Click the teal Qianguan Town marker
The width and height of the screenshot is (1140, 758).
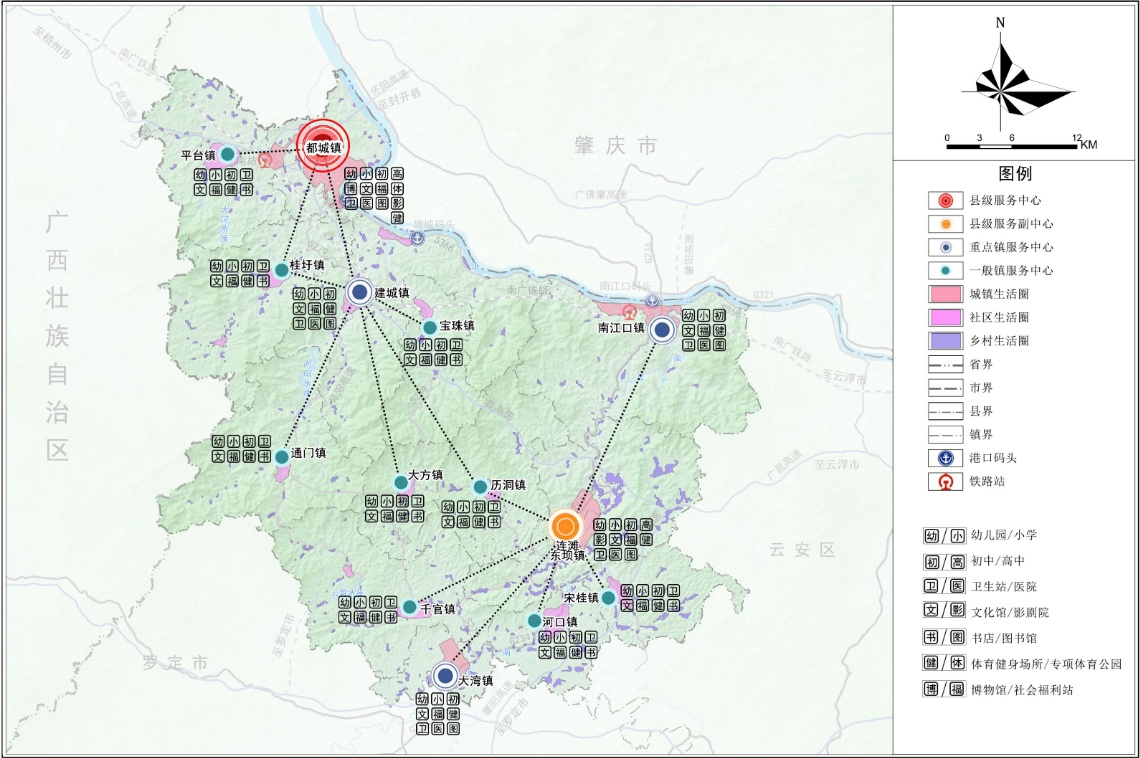pos(409,607)
